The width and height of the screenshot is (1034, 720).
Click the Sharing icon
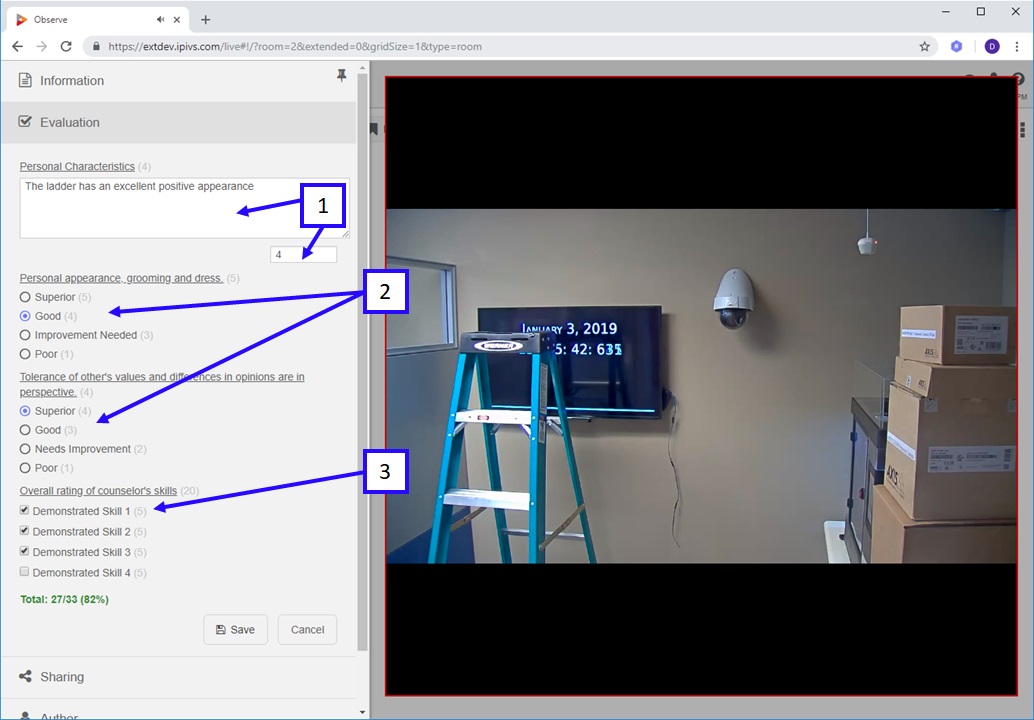25,676
